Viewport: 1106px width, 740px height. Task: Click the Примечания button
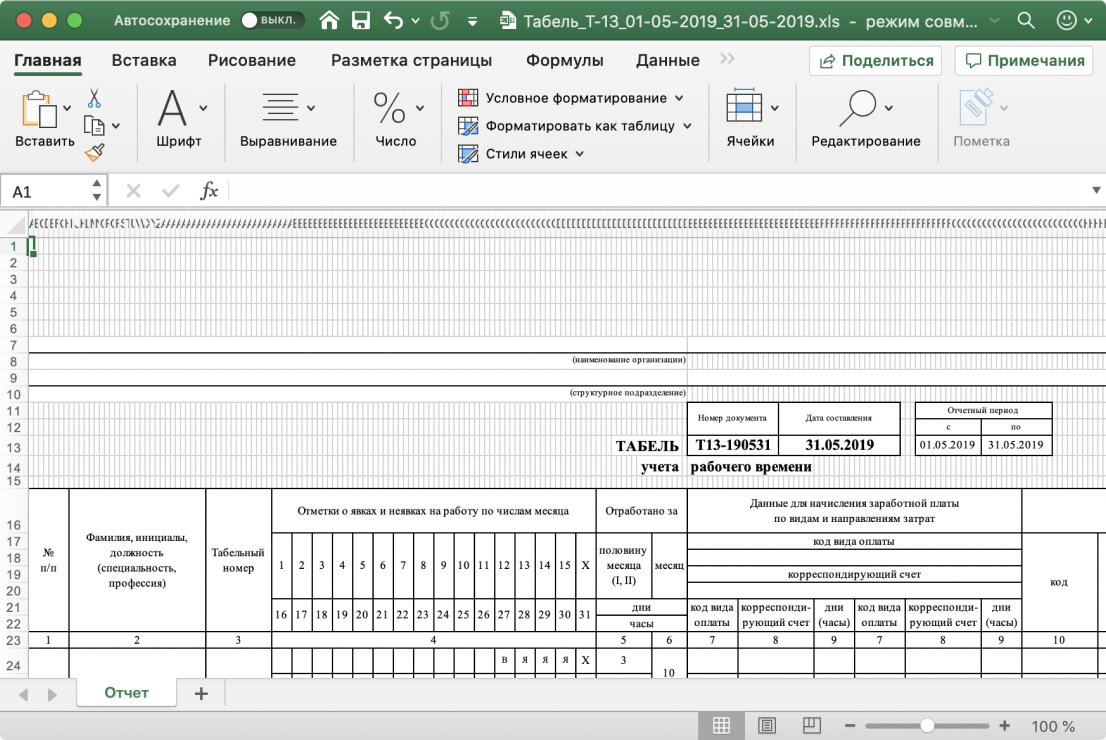pyautogui.click(x=1024, y=60)
